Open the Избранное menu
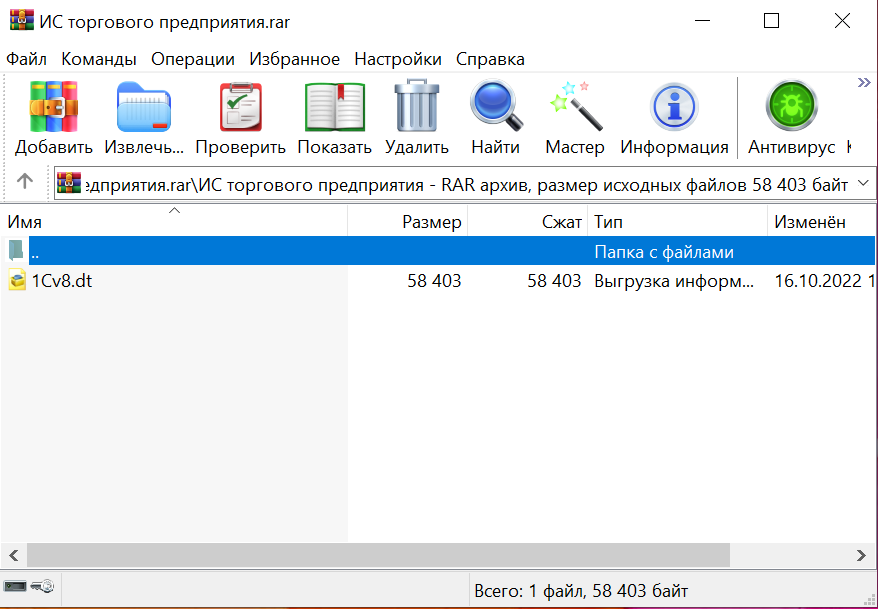The width and height of the screenshot is (878, 609). pos(294,59)
